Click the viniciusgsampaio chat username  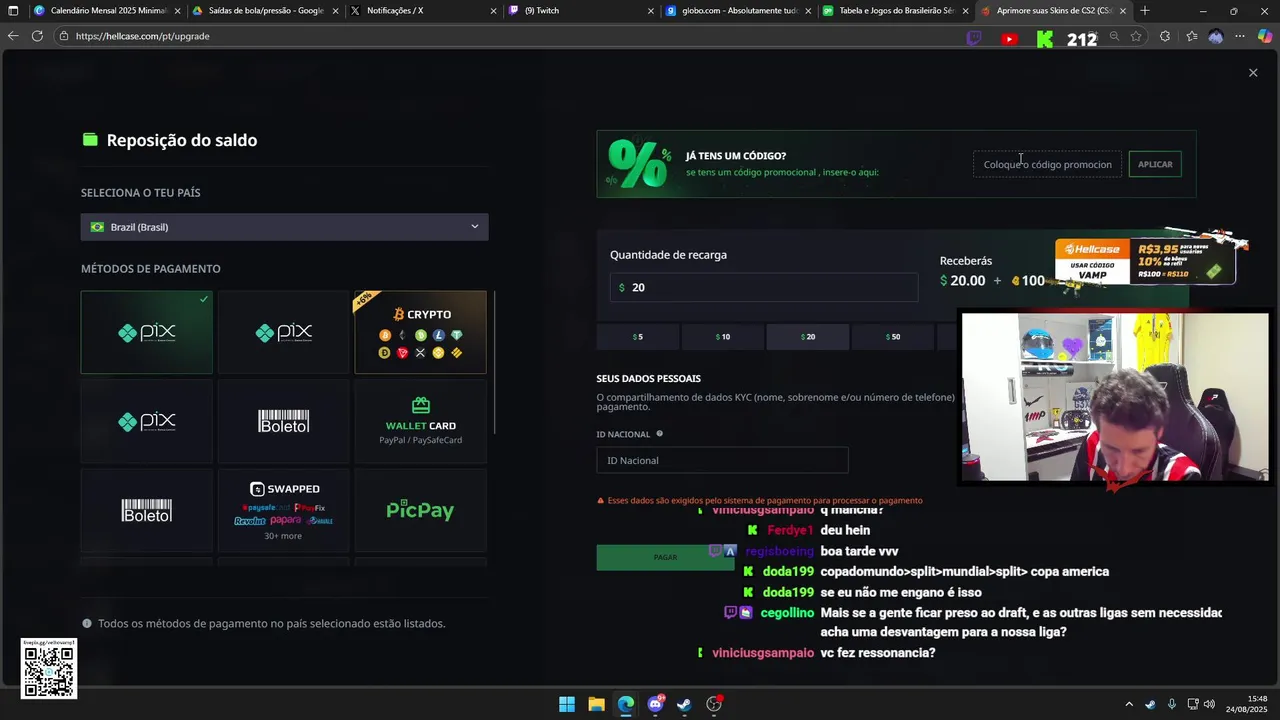[763, 653]
